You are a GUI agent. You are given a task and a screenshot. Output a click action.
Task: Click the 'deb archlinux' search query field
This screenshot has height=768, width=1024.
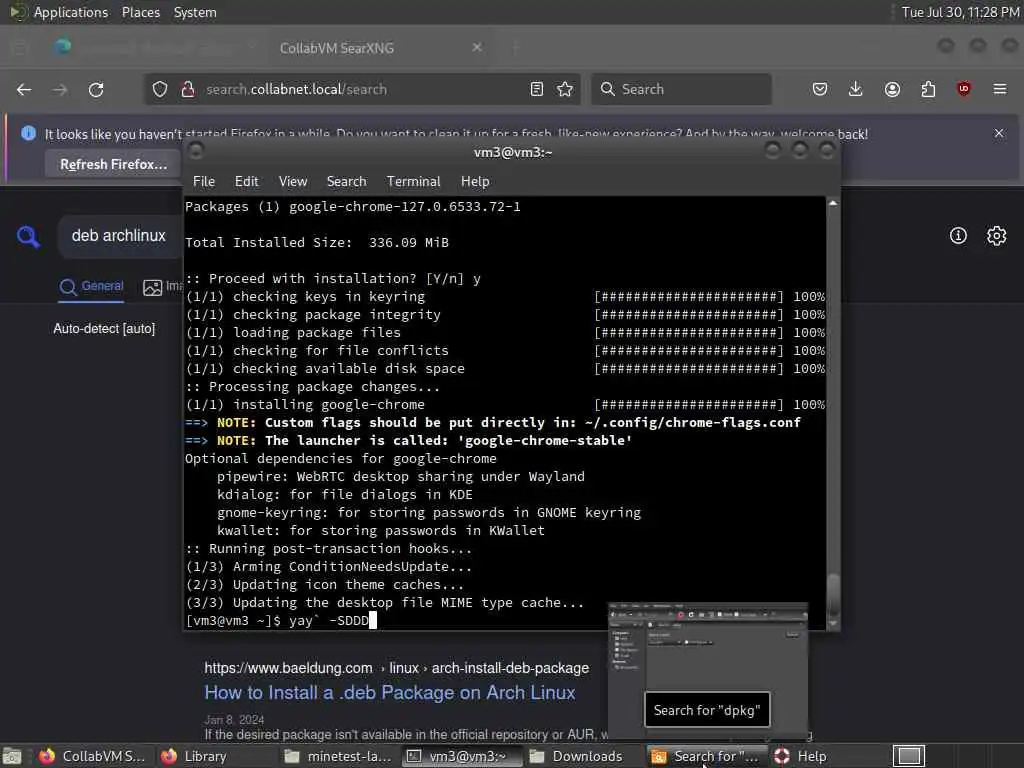click(119, 236)
